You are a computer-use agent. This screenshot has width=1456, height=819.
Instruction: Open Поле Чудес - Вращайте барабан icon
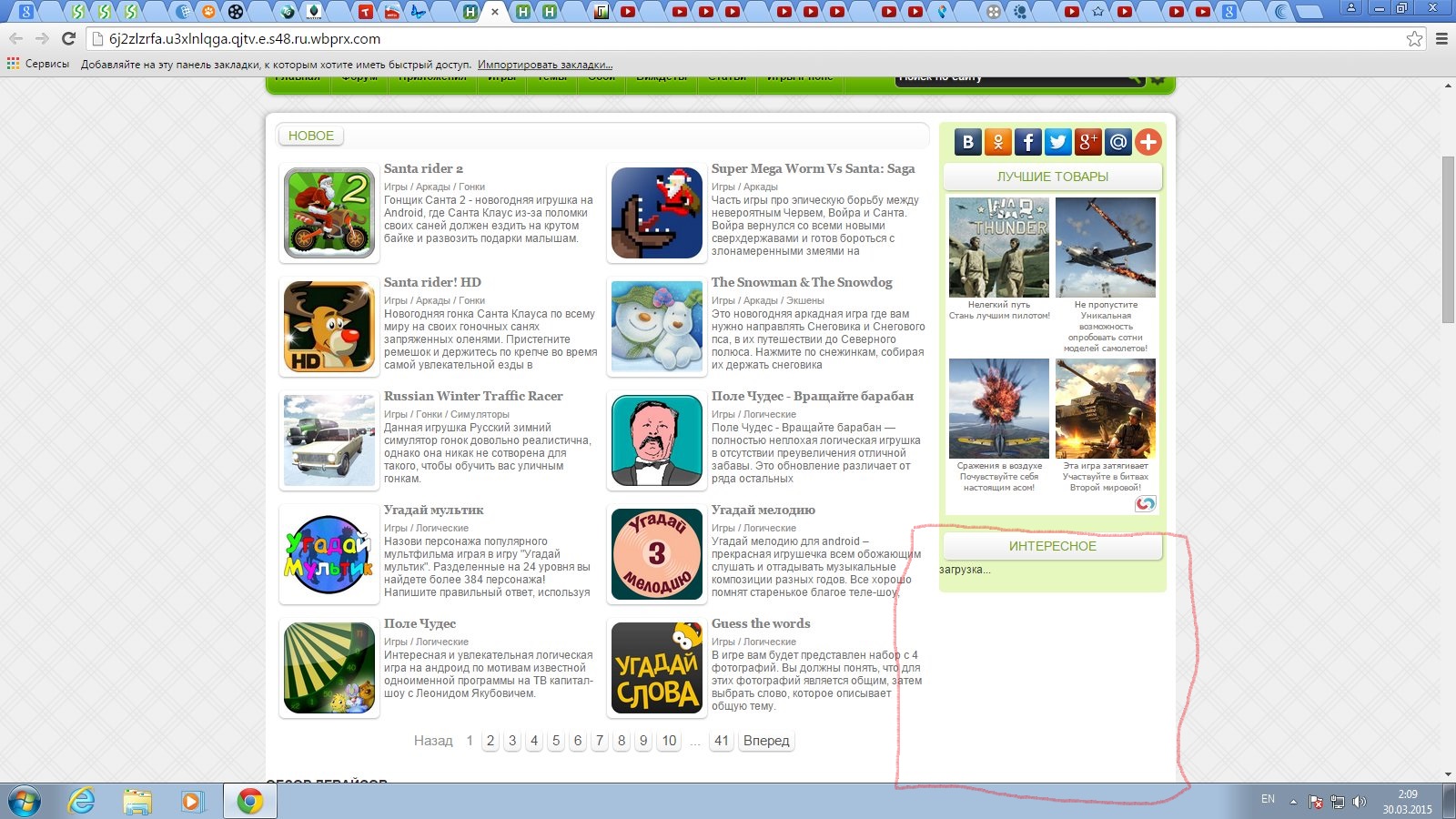657,440
